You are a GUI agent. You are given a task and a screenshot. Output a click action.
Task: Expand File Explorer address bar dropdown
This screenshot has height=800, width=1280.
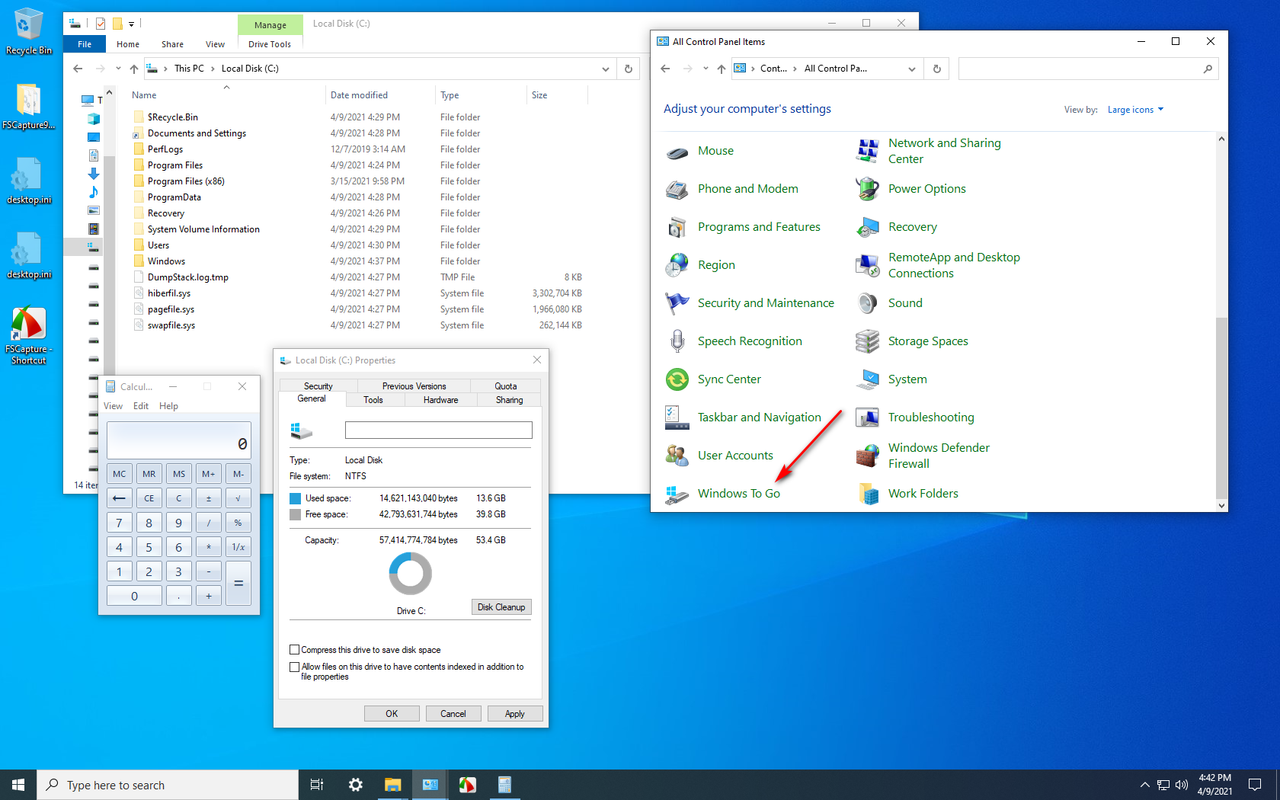(x=605, y=69)
